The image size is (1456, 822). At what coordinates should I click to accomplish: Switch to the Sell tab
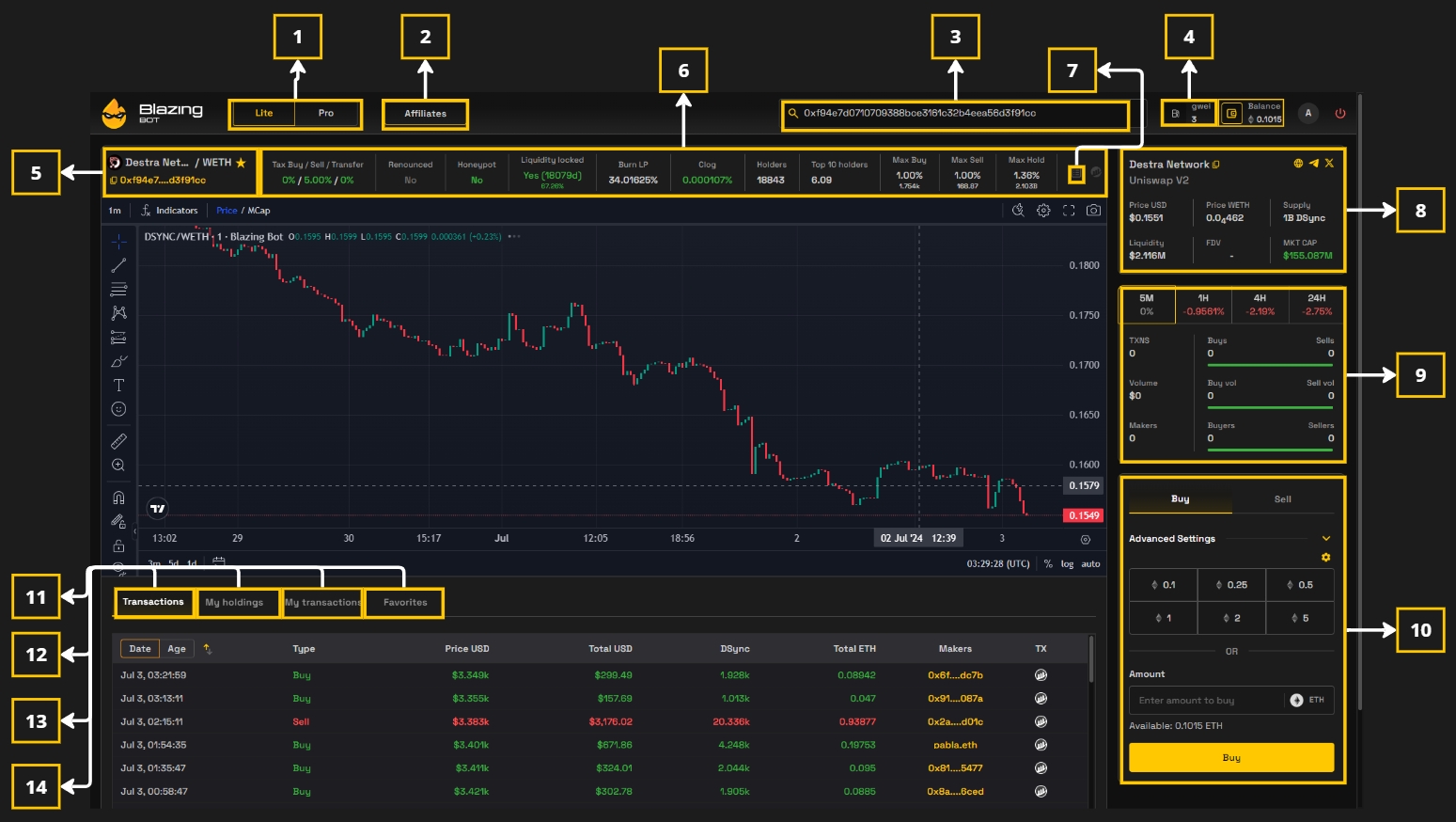pos(1282,499)
